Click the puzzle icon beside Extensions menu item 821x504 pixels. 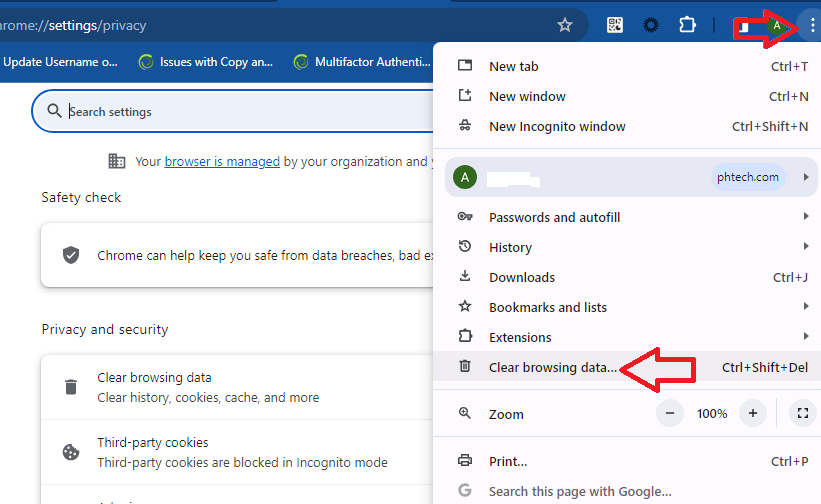click(465, 336)
